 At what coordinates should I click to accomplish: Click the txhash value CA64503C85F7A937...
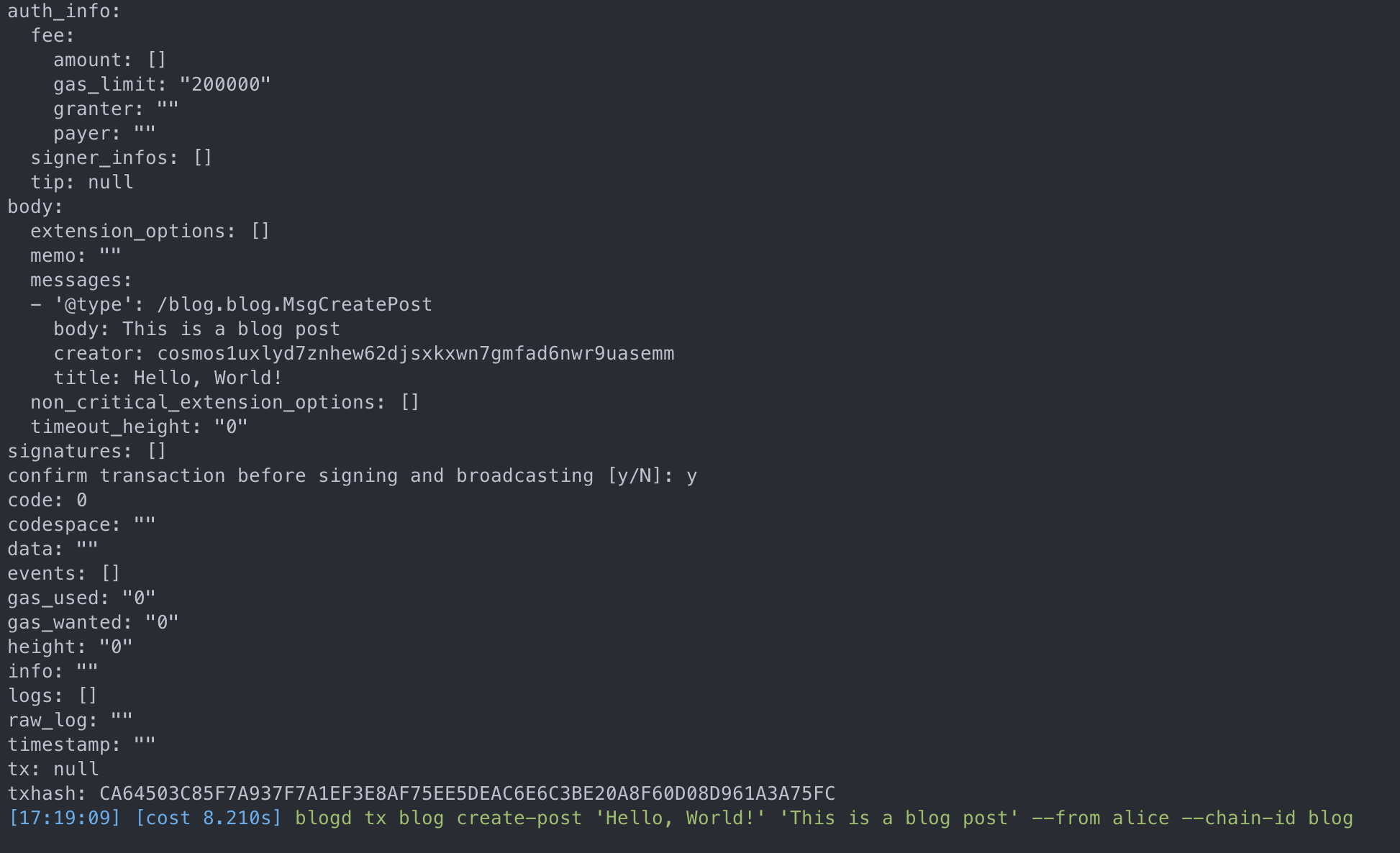(x=467, y=793)
